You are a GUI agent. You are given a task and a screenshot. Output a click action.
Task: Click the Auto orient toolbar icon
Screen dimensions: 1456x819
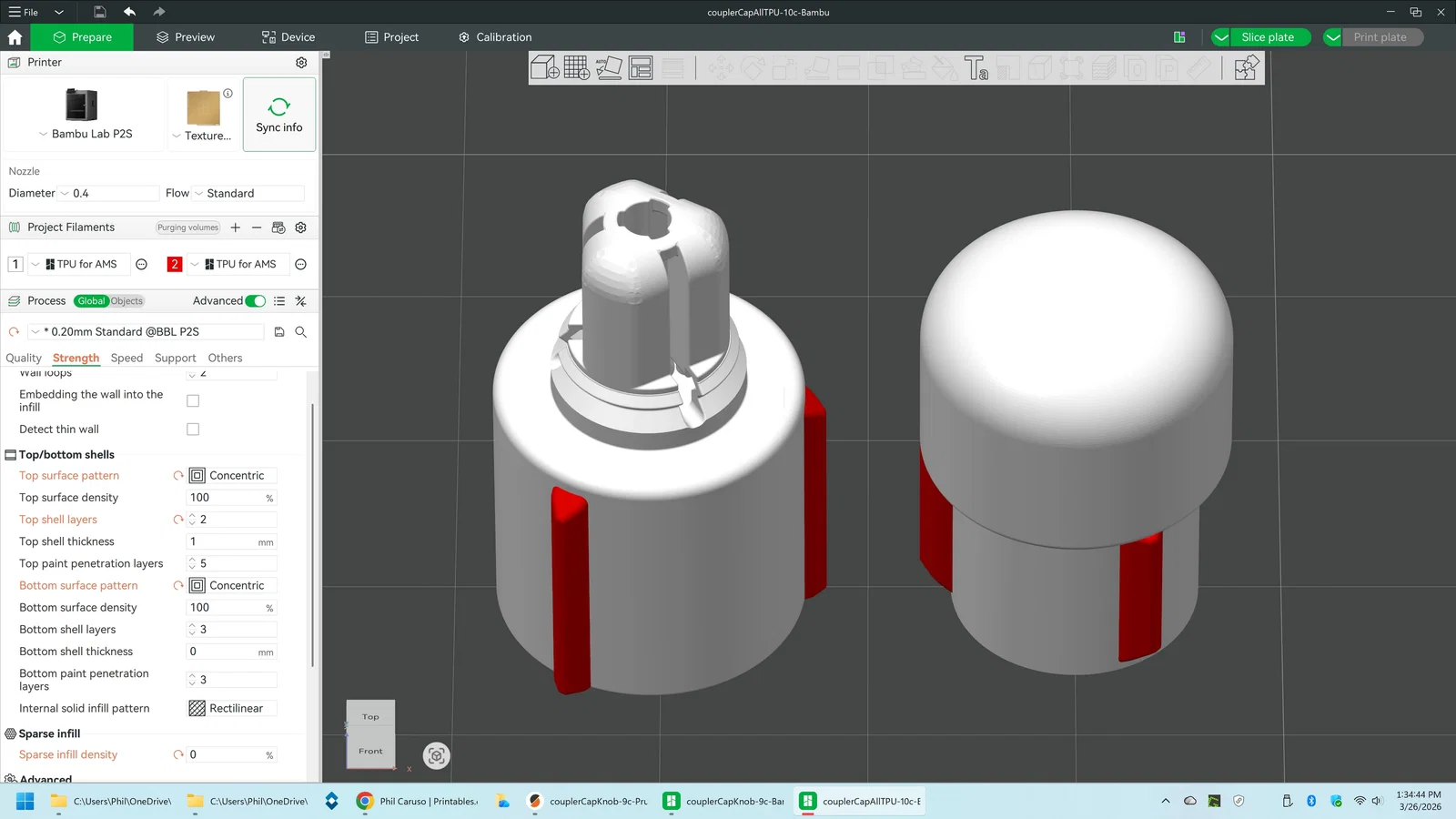click(x=609, y=68)
